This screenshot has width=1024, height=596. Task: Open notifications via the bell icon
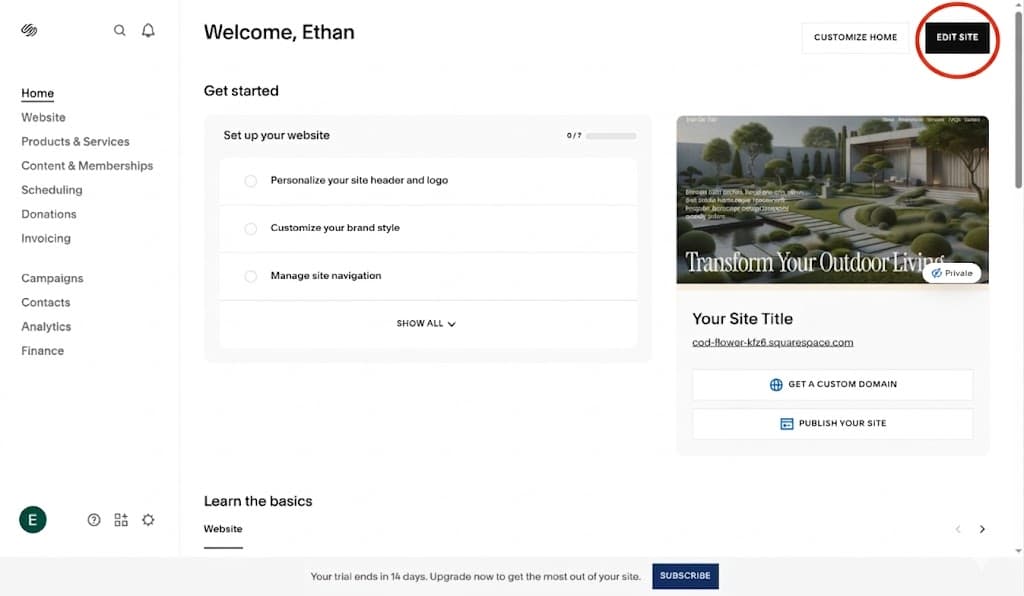[x=147, y=30]
